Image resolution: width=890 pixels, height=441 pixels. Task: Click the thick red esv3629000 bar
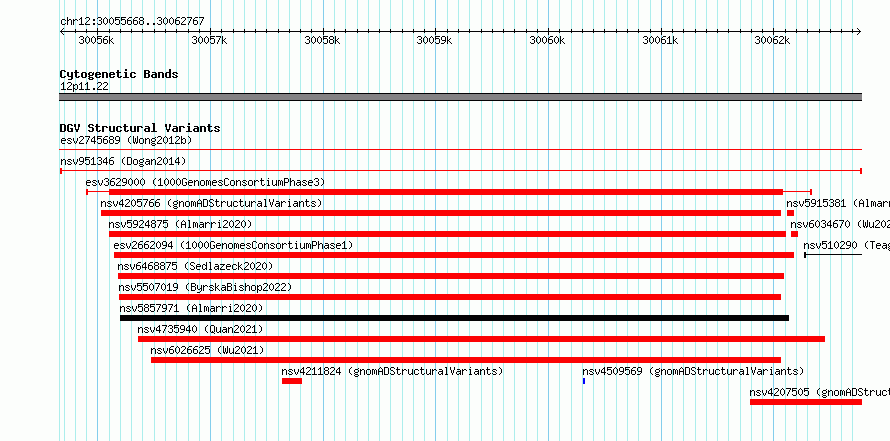[446, 192]
